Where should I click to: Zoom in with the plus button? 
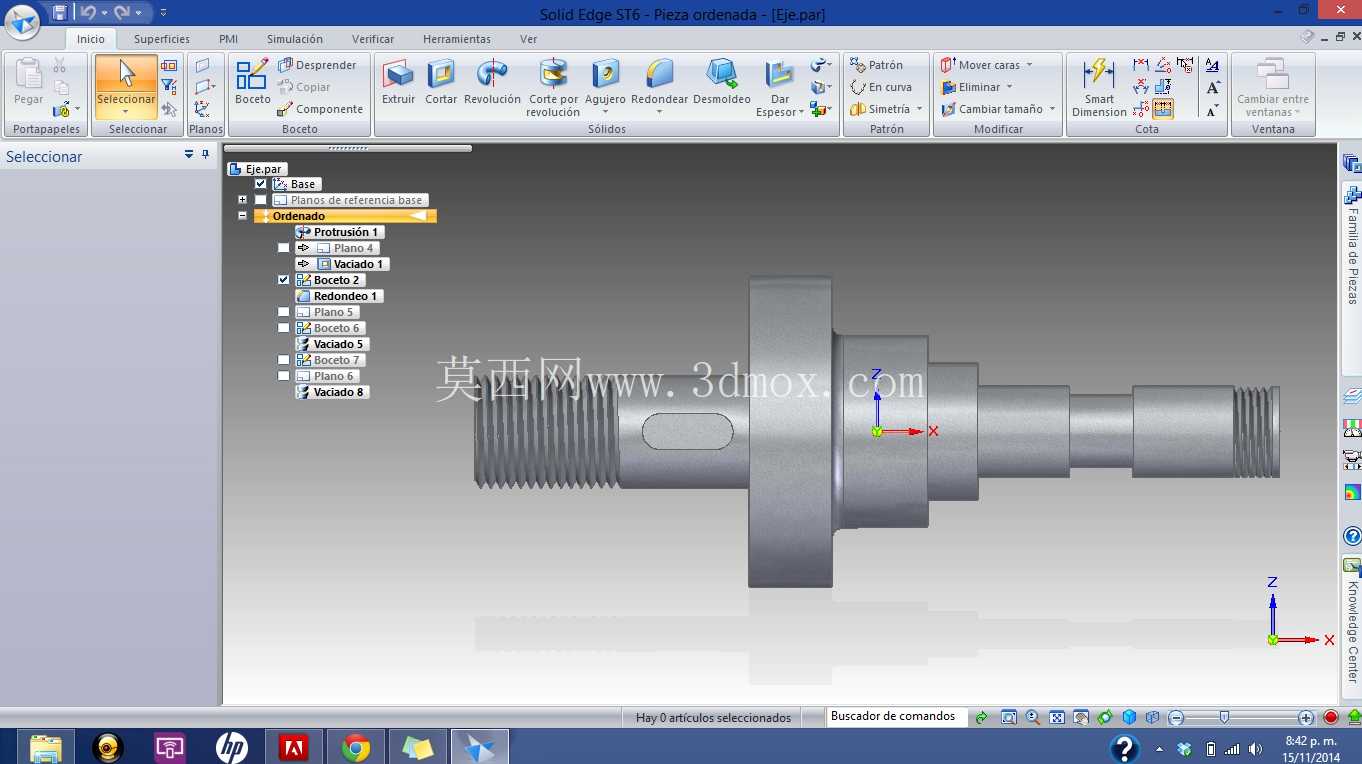click(x=1306, y=717)
